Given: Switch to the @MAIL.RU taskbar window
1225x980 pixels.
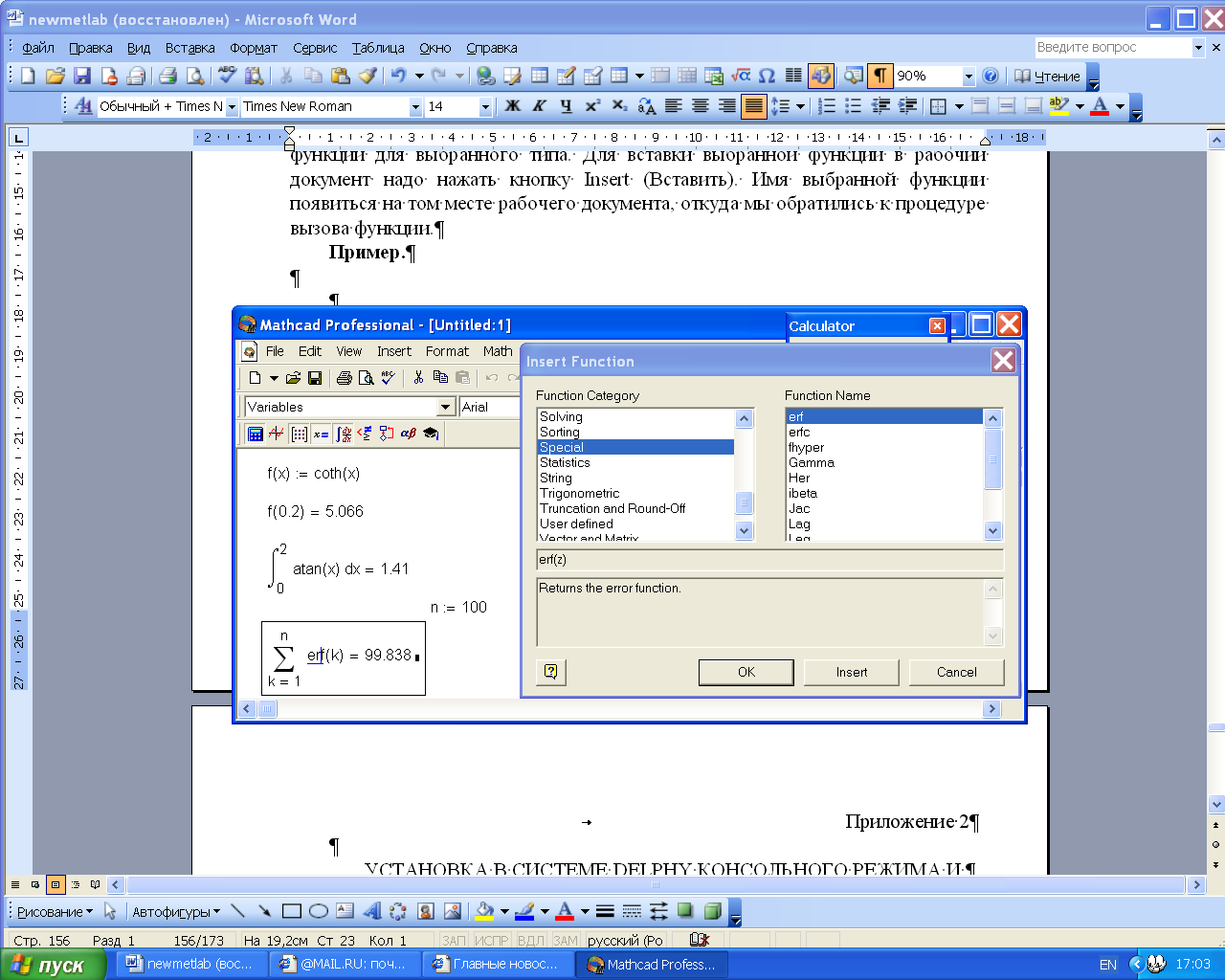Looking at the screenshot, I should coord(346,965).
